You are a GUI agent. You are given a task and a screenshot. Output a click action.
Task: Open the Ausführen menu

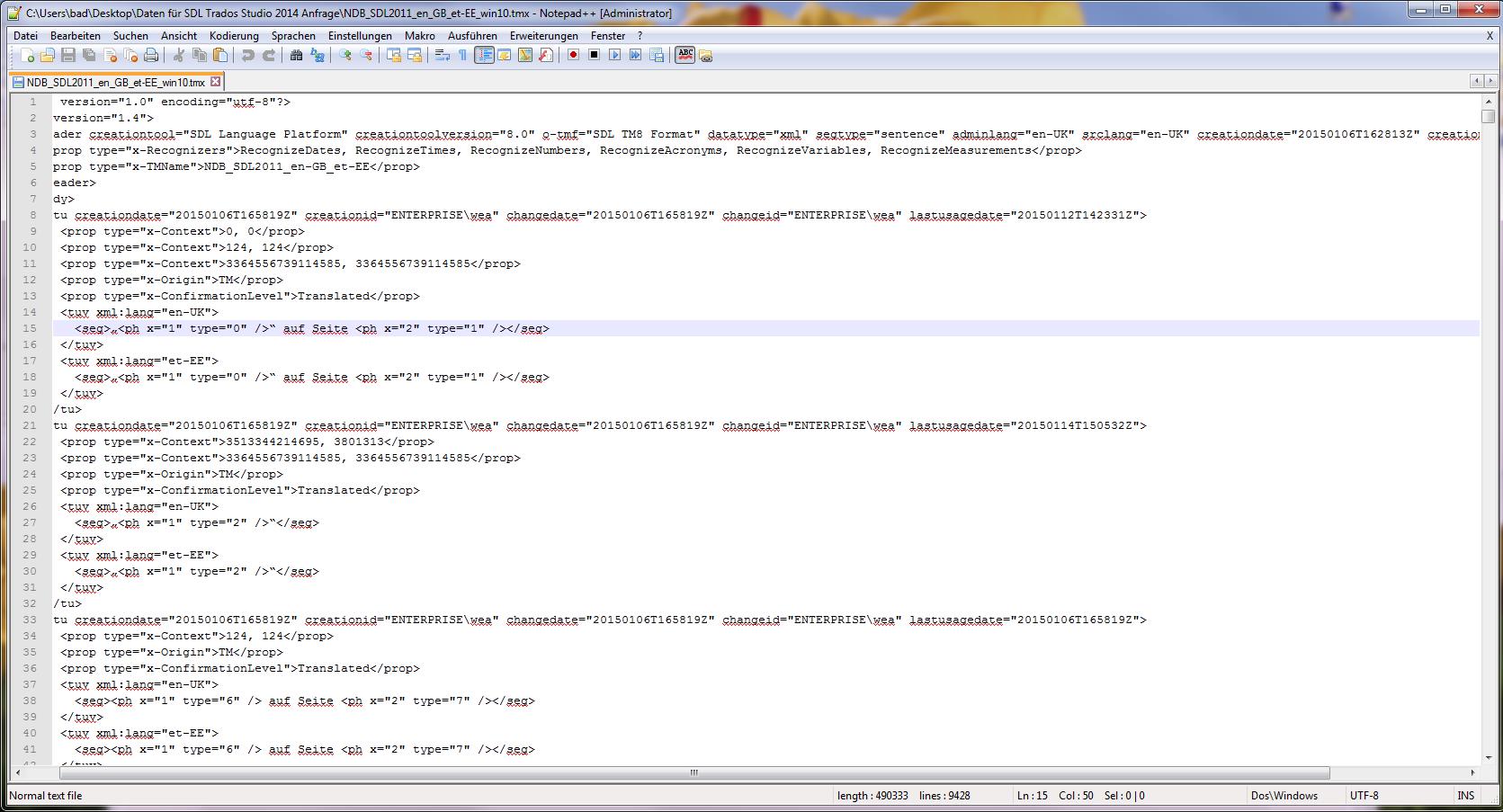point(472,36)
